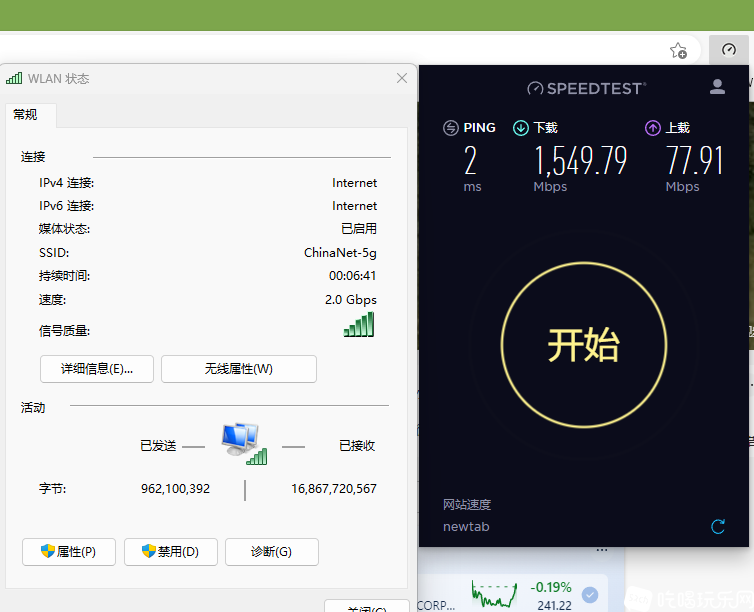This screenshot has height=612, width=754.
Task: Click the refresh icon in Speedtest panel
Action: (718, 526)
